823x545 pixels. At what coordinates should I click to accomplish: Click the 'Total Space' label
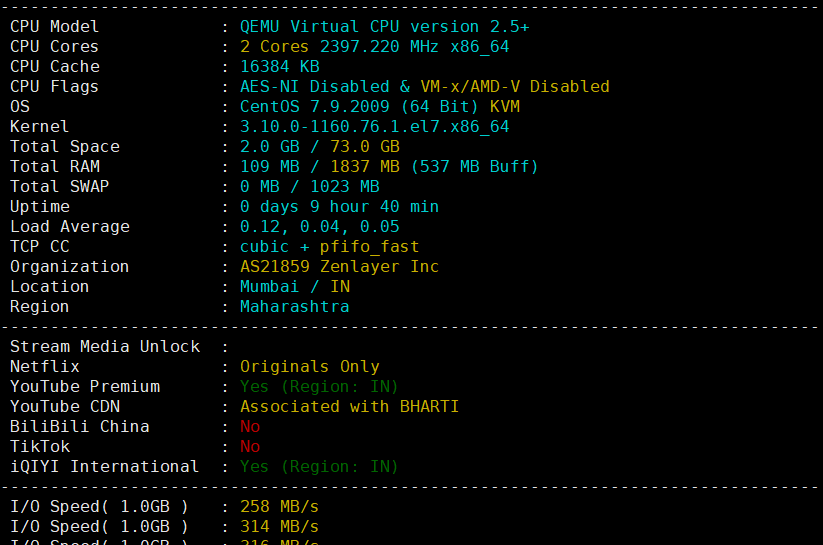(65, 146)
